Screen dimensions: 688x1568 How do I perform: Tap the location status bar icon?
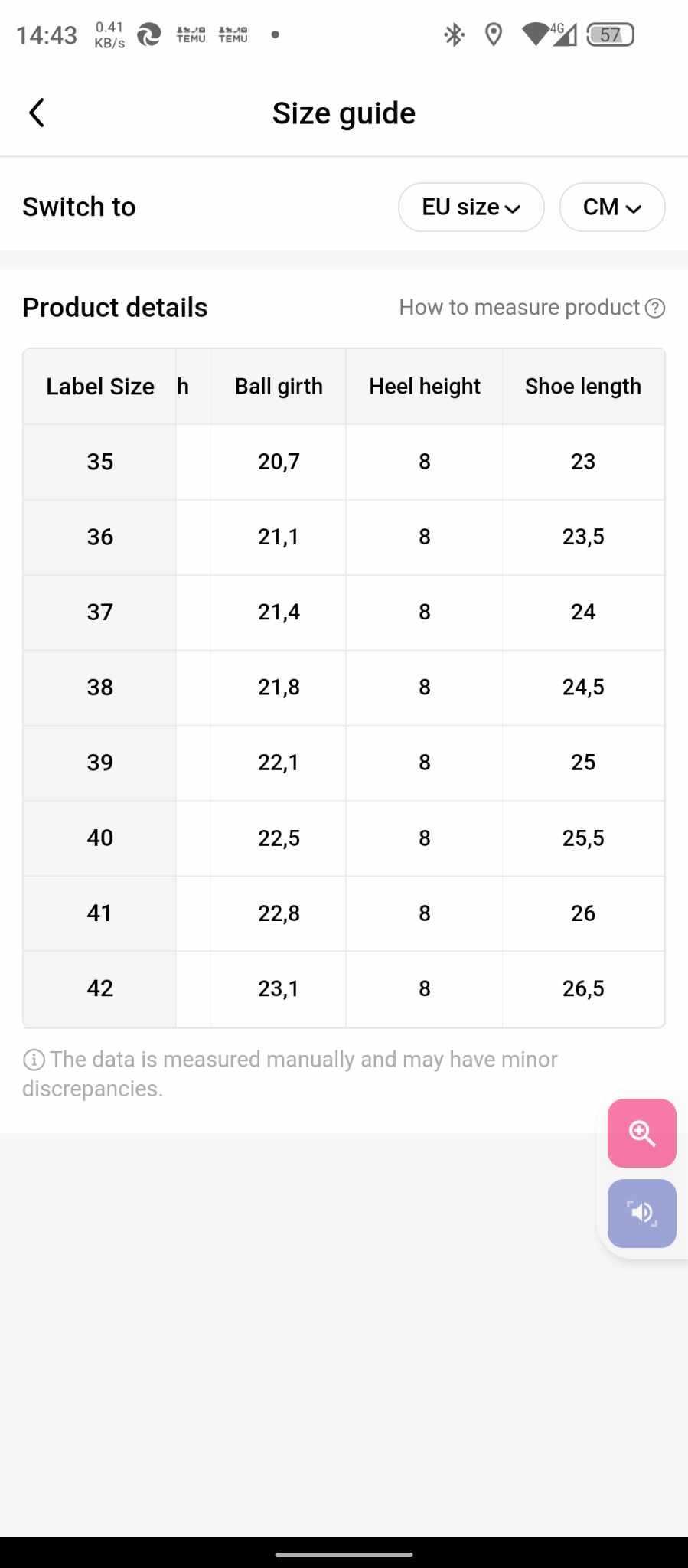(x=494, y=34)
